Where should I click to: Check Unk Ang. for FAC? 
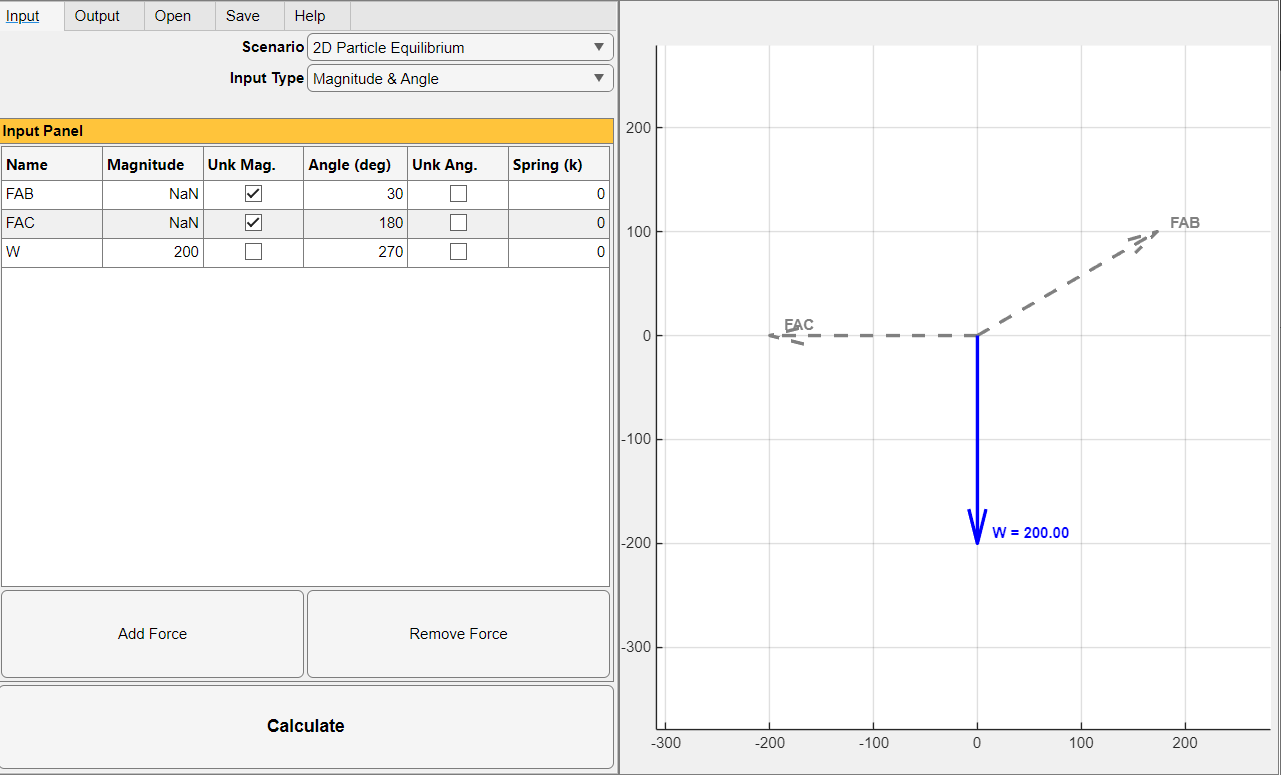pyautogui.click(x=458, y=223)
